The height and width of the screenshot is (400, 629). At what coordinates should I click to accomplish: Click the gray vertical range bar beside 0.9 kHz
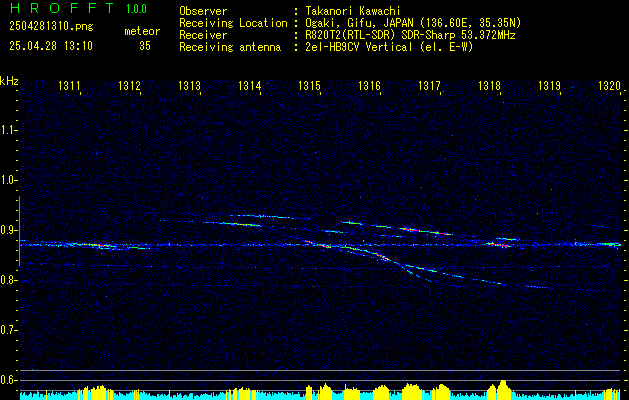coord(19,231)
